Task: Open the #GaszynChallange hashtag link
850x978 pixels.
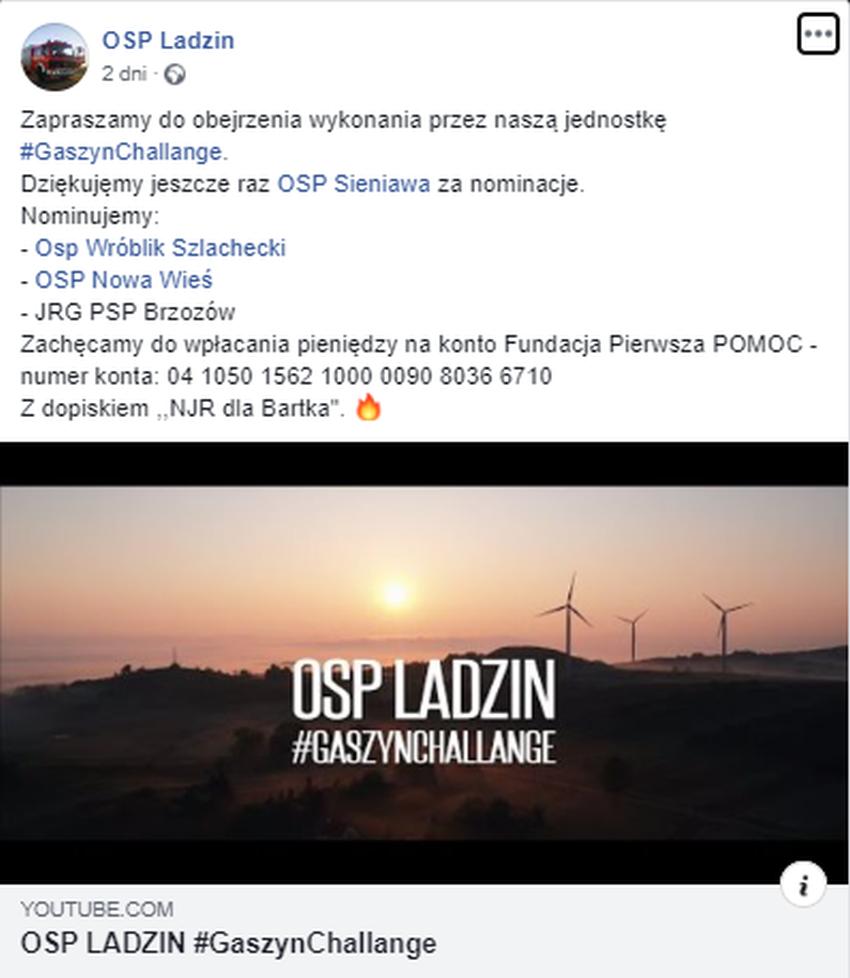Action: point(122,152)
